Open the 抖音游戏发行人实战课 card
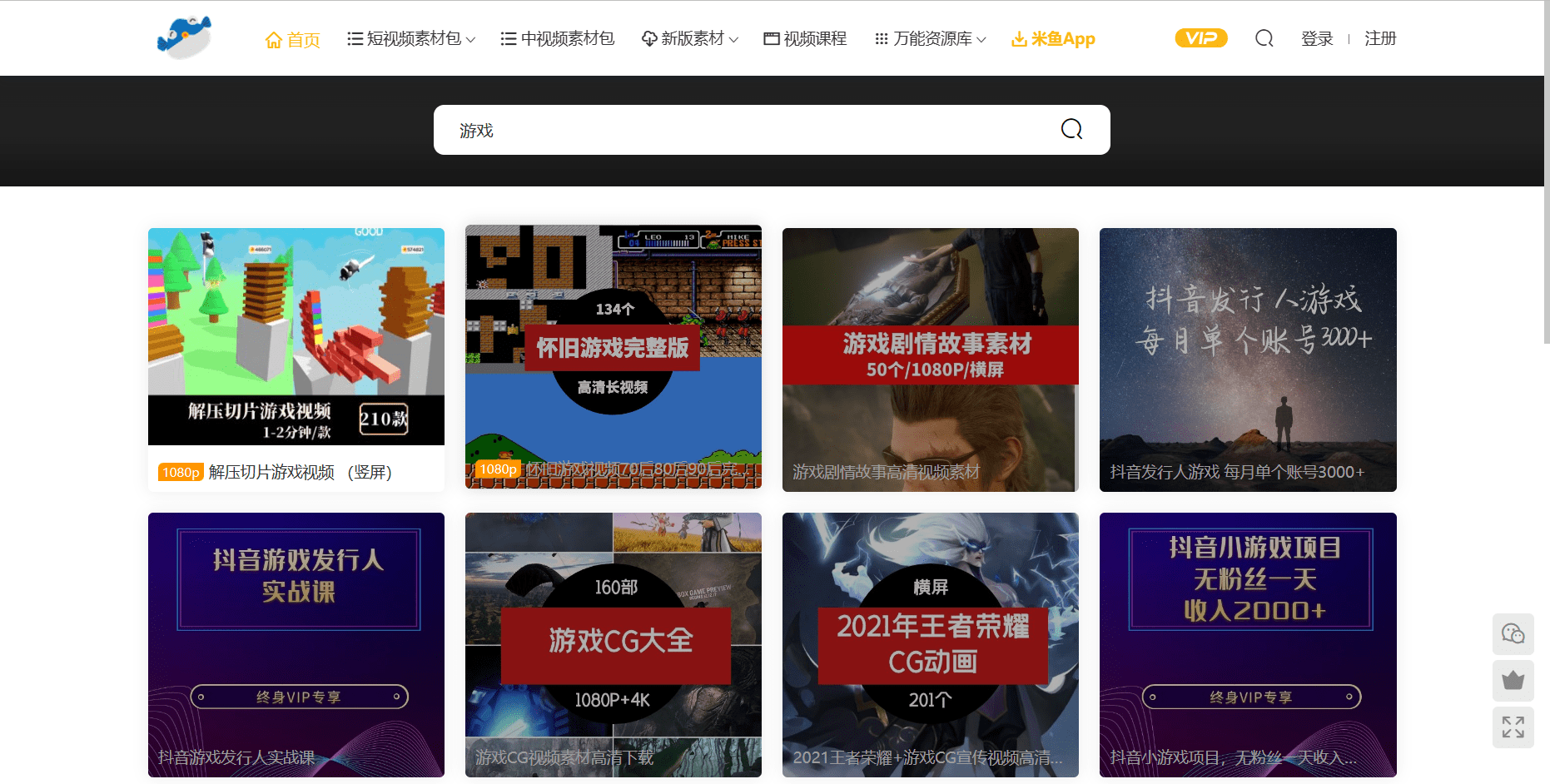The width and height of the screenshot is (1550, 784). [296, 645]
